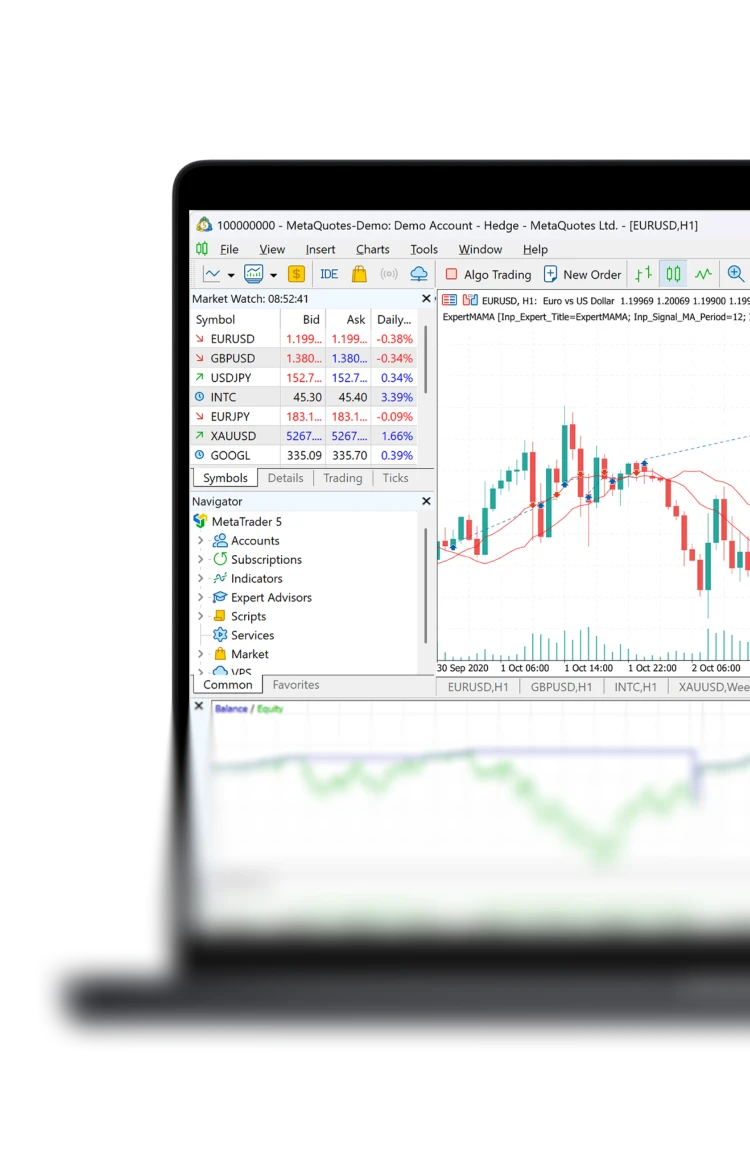Expand the Accounts tree node

click(200, 540)
